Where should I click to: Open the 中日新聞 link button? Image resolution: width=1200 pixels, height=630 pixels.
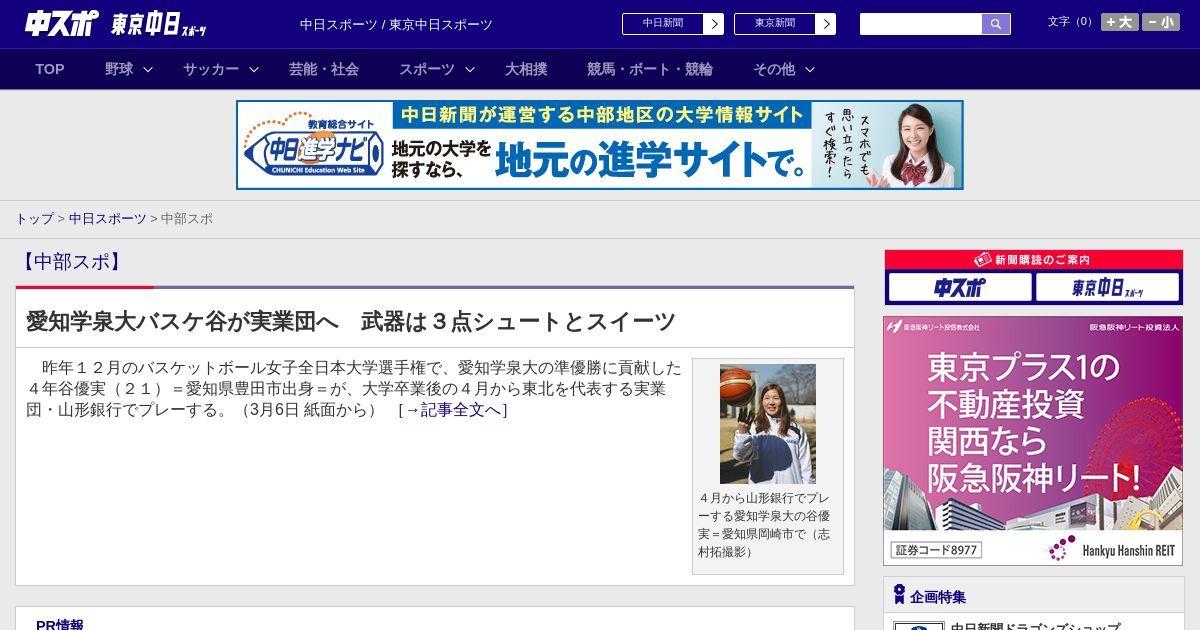663,24
